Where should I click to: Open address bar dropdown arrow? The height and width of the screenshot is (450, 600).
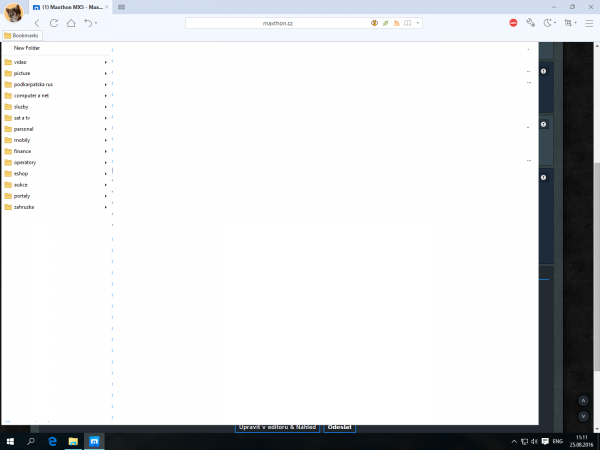[418, 22]
